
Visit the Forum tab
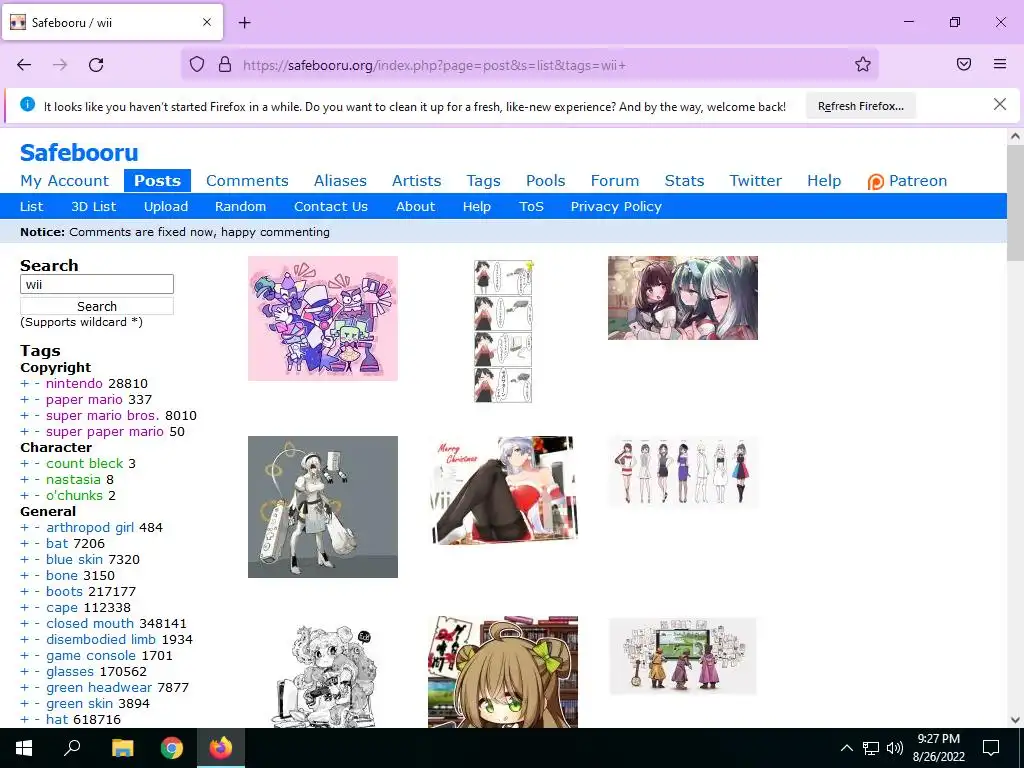pyautogui.click(x=615, y=181)
